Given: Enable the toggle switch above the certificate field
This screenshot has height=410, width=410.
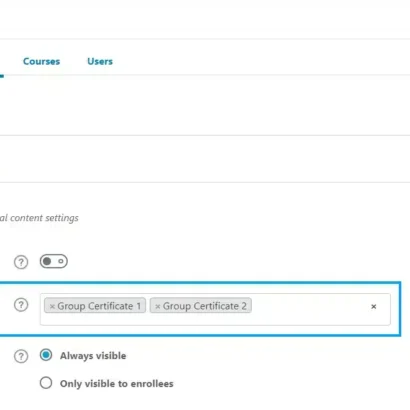Looking at the screenshot, I should [x=54, y=261].
